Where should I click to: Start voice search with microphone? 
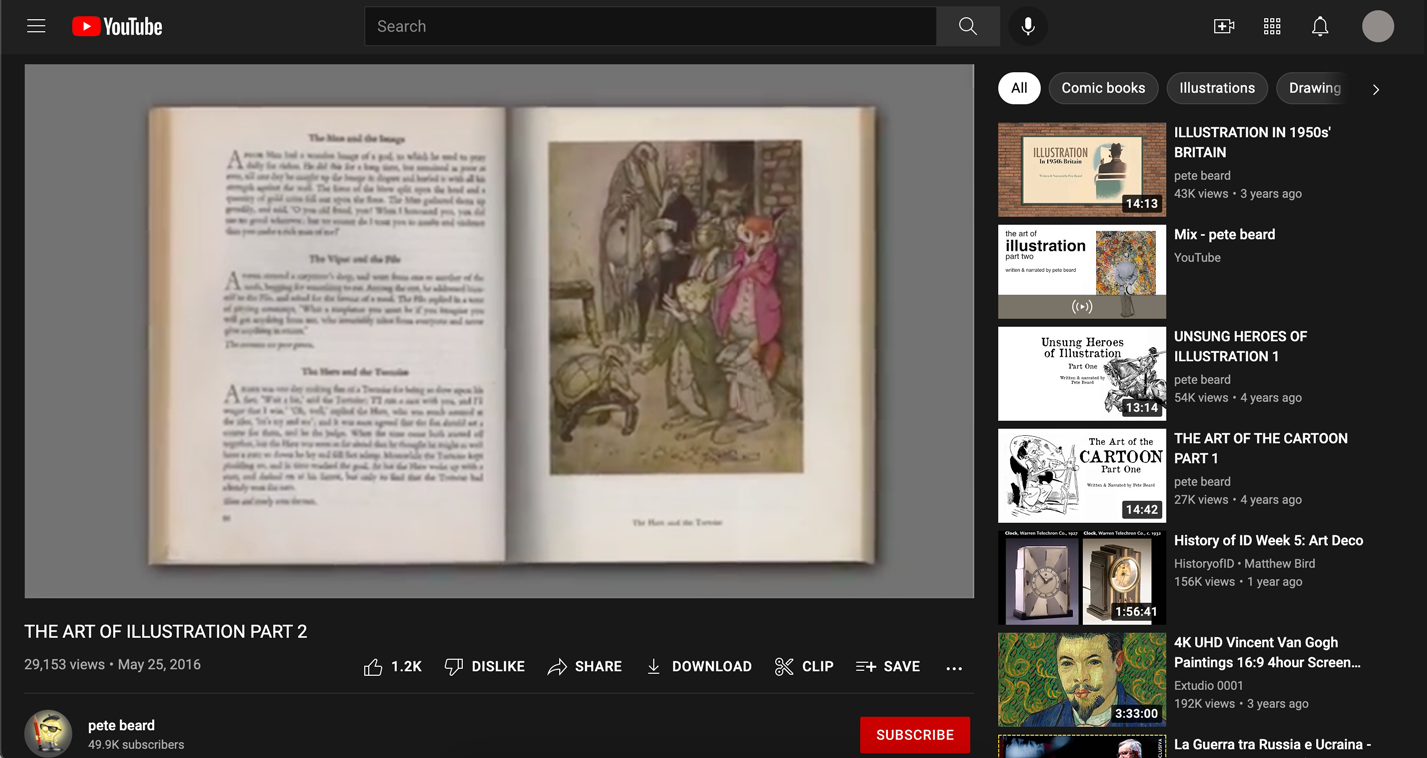1028,26
